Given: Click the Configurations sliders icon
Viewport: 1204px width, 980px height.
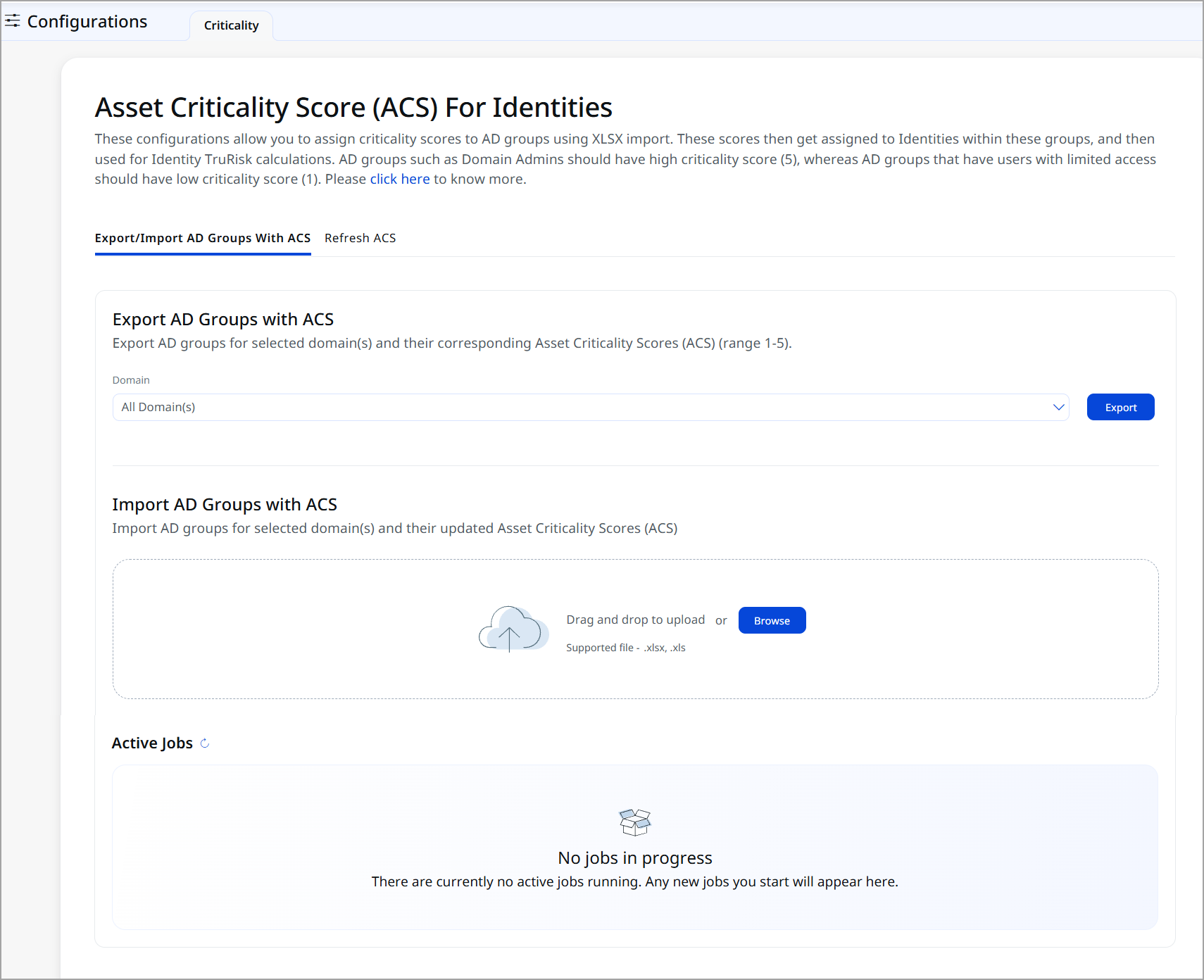Looking at the screenshot, I should point(12,21).
